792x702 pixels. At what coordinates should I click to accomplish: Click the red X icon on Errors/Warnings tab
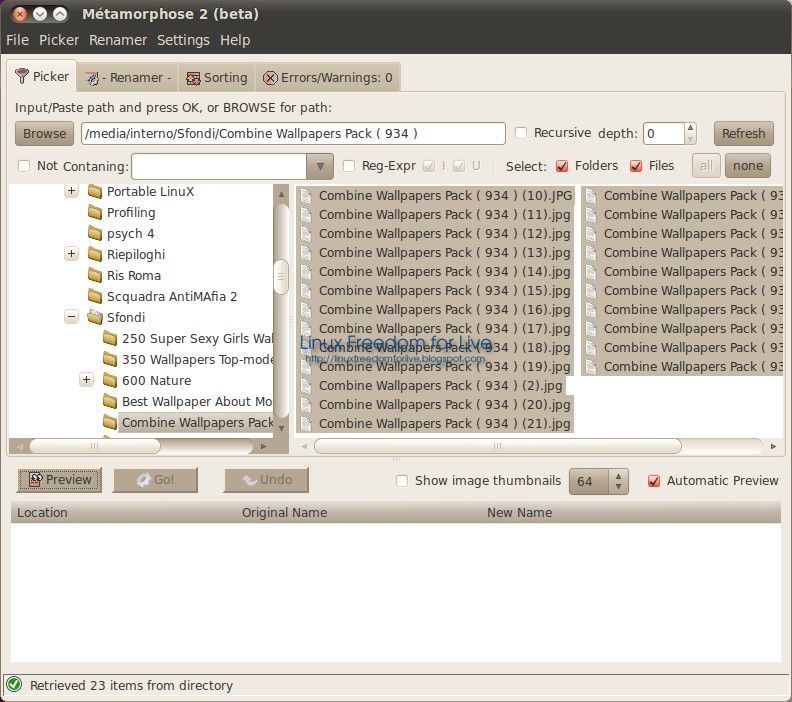(x=270, y=78)
